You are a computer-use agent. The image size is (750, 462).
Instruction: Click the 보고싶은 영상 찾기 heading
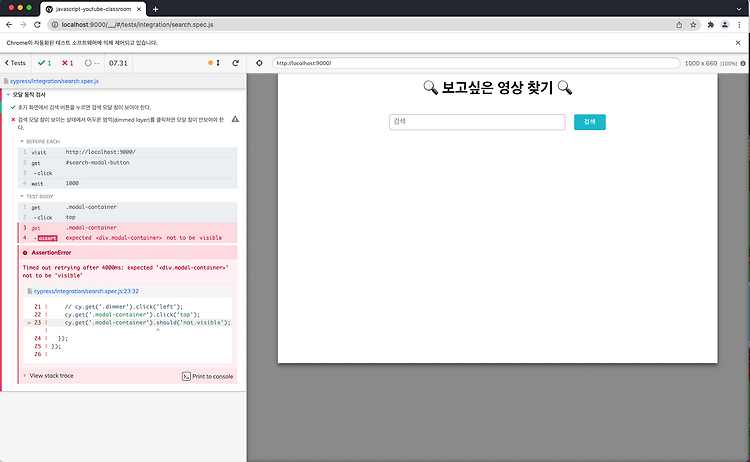point(497,88)
